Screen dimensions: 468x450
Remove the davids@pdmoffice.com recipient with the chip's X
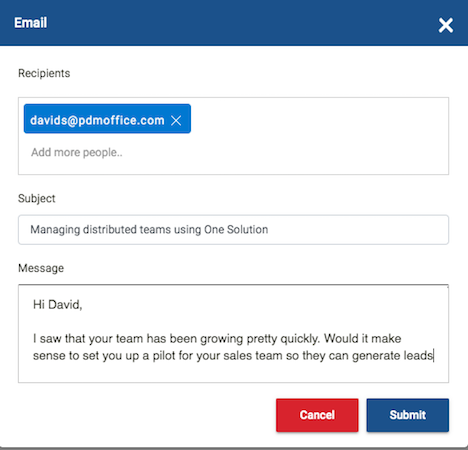point(176,120)
